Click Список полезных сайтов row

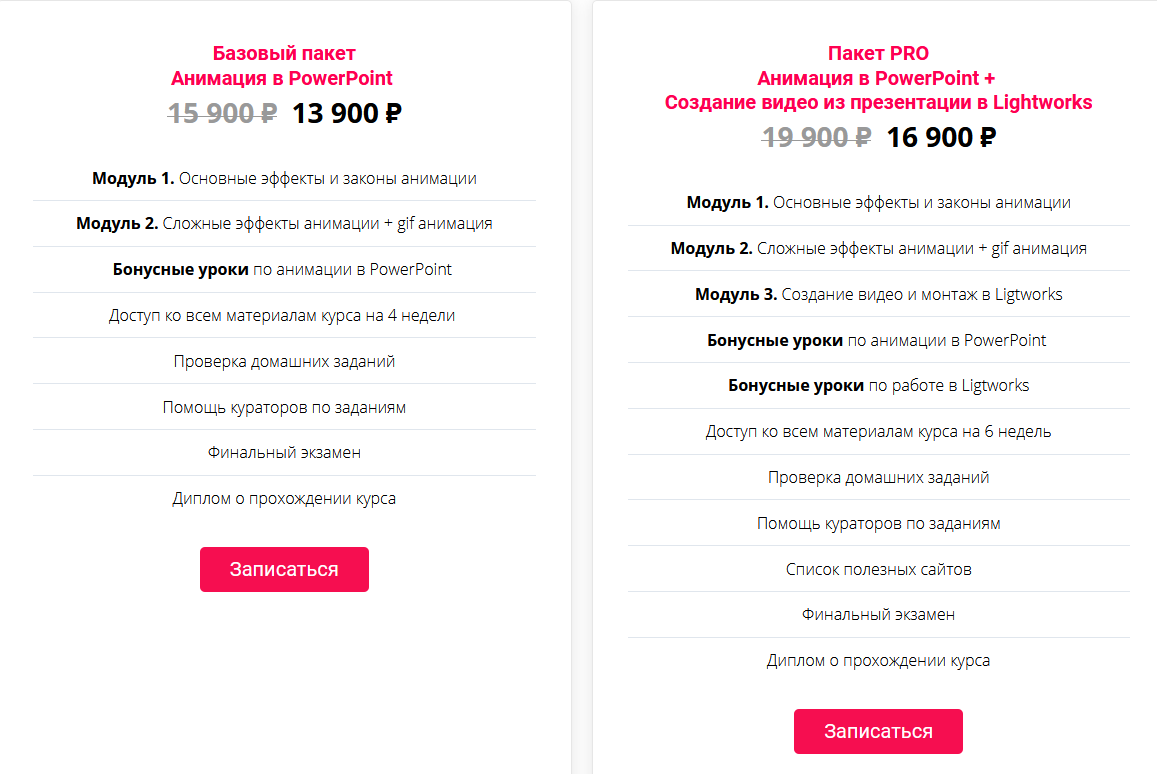(878, 569)
